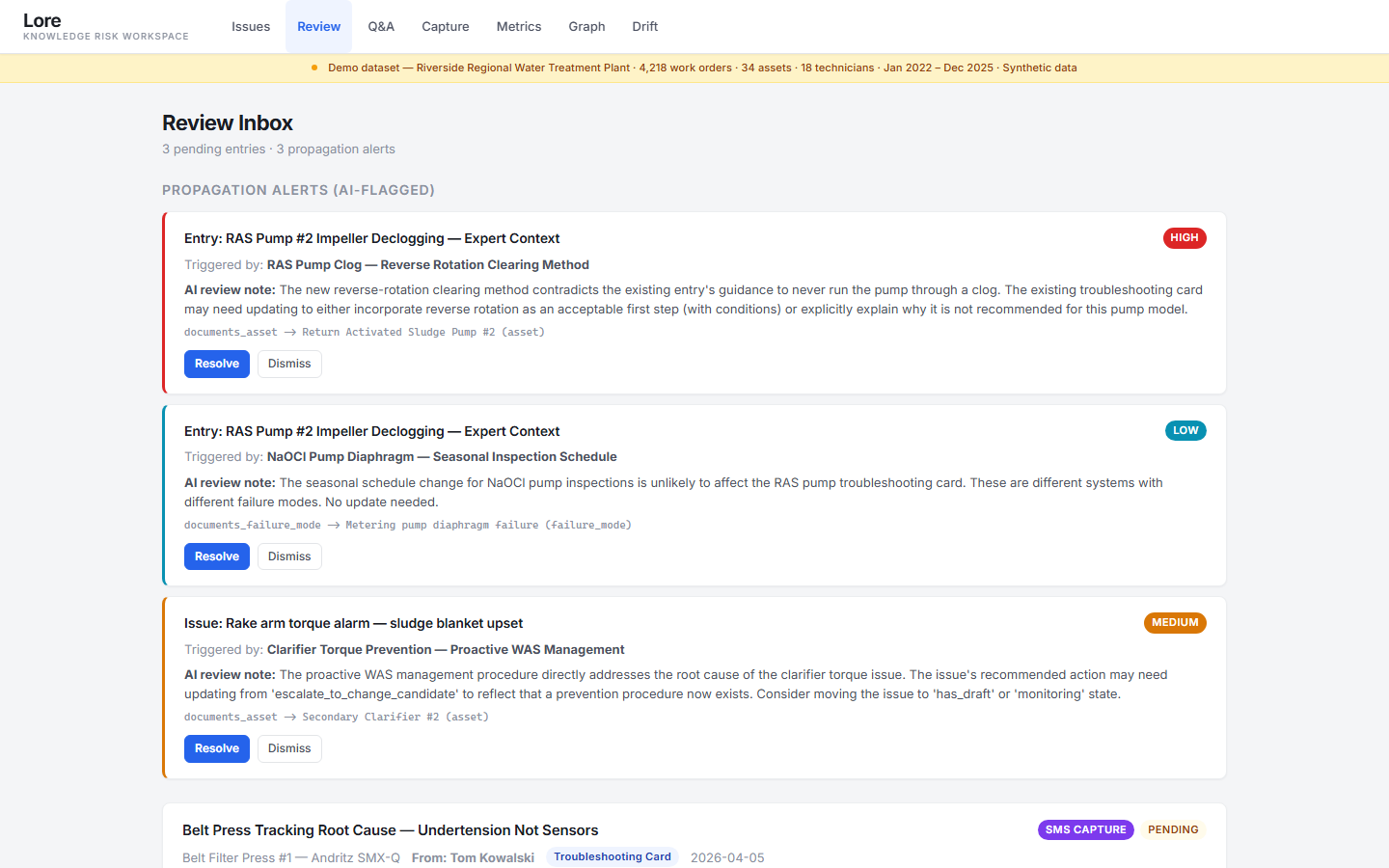Click the Troubleshooting Card tag
The height and width of the screenshot is (868, 1389).
[x=612, y=856]
